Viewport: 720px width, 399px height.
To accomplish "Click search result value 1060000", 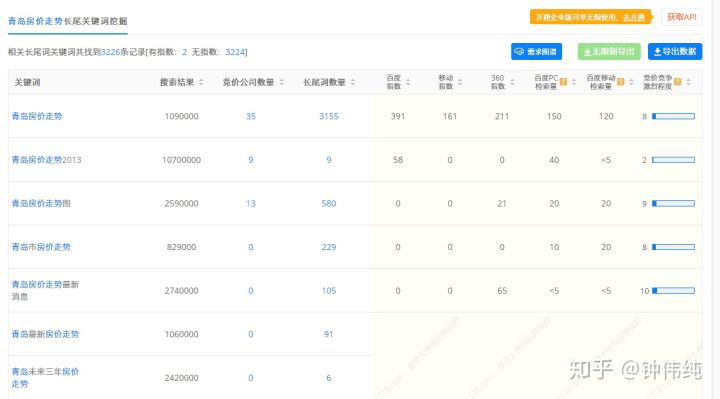I will 181,334.
